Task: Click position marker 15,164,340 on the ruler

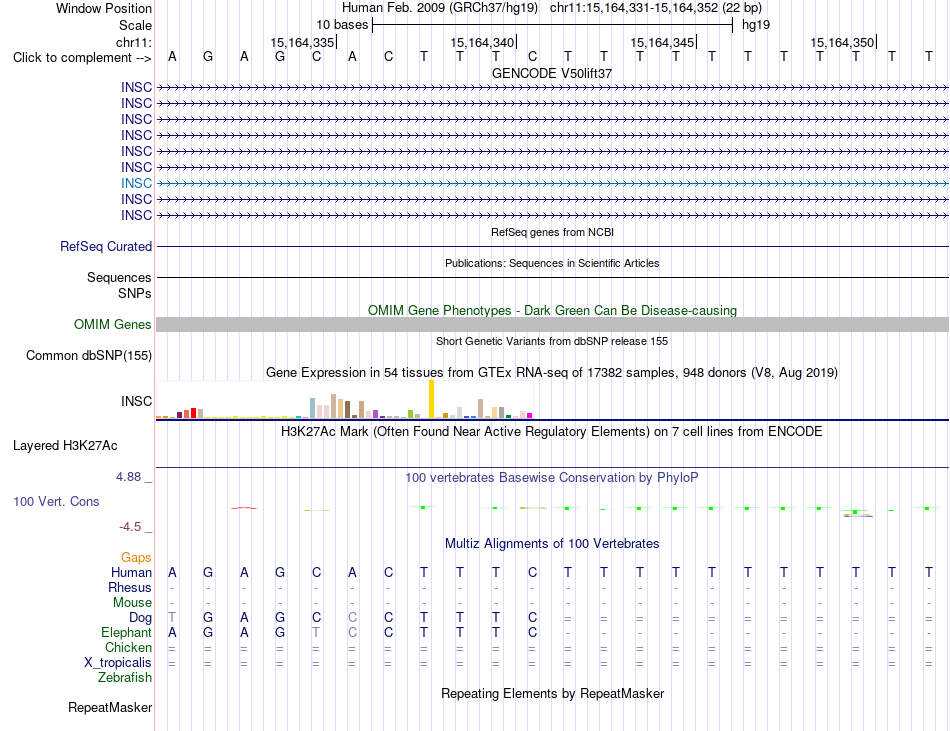Action: pyautogui.click(x=482, y=42)
